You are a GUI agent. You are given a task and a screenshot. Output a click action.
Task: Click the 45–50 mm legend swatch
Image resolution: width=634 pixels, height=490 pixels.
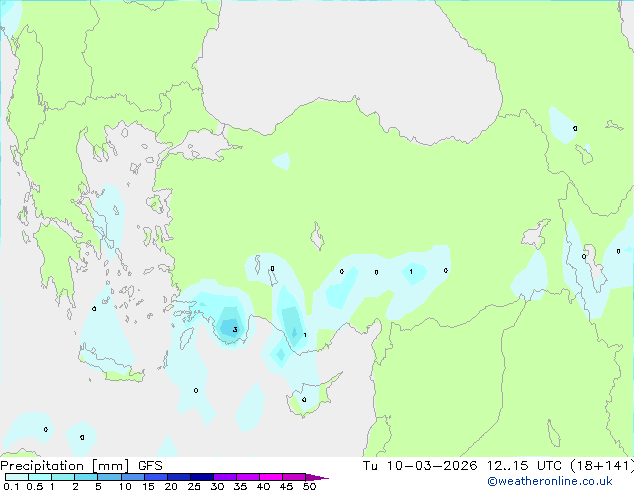(x=294, y=477)
